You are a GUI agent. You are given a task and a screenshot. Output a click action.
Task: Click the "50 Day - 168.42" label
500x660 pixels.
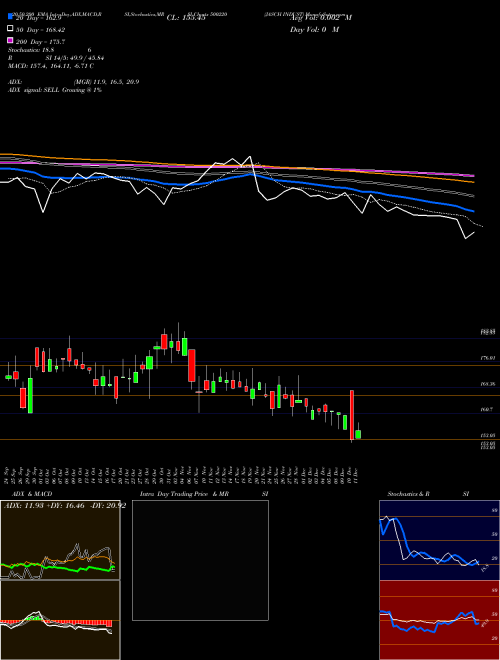pyautogui.click(x=41, y=30)
